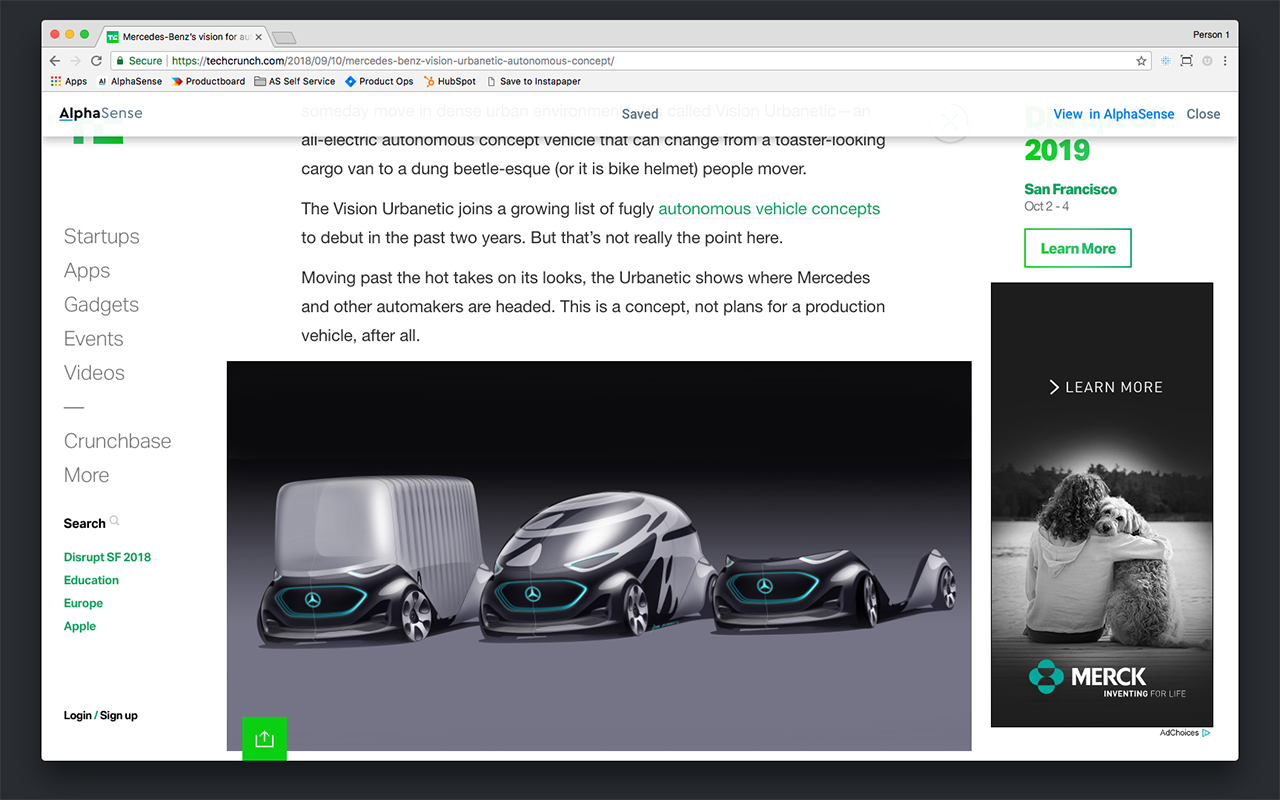Click the Learn More button for Disrupt SF 2019
The height and width of the screenshot is (800, 1280).
coord(1077,248)
